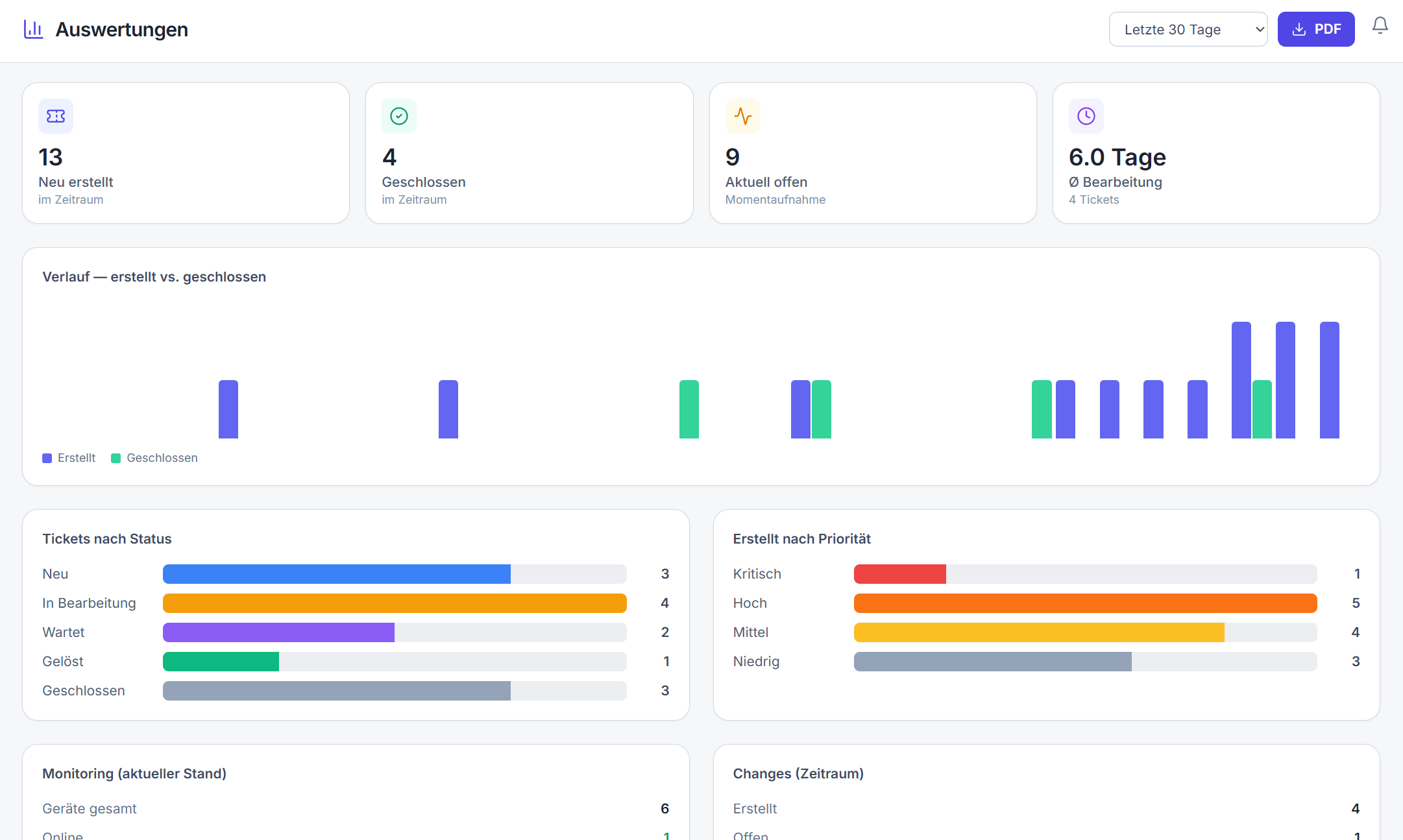1403x840 pixels.
Task: Export report with the PDF button
Action: click(1316, 29)
